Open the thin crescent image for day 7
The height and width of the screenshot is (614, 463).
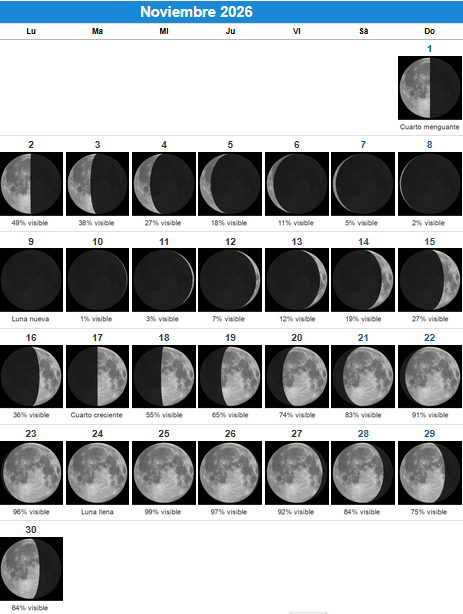(x=363, y=184)
